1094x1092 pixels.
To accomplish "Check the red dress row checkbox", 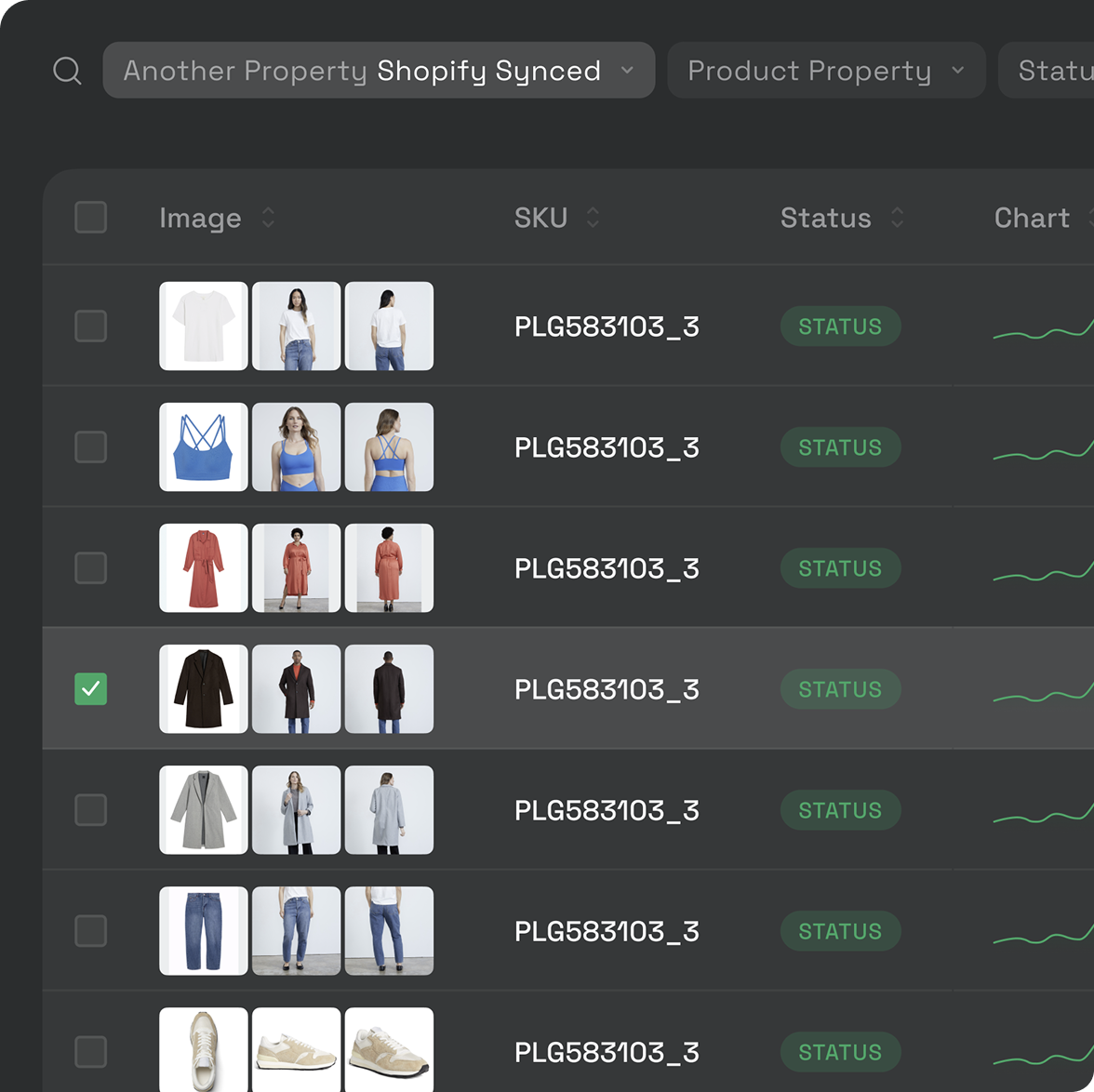I will coord(91,568).
